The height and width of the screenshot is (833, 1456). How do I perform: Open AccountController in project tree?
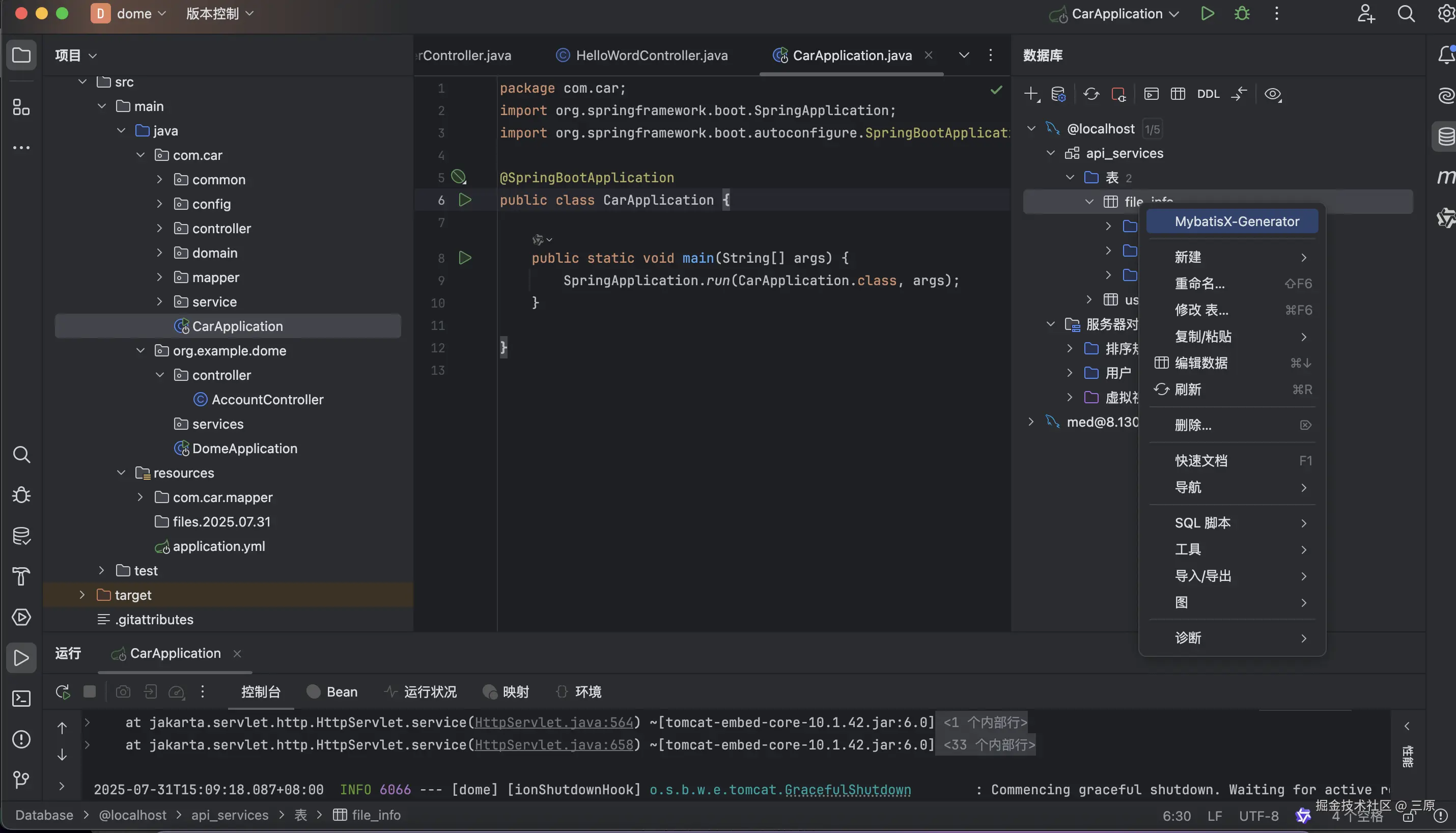click(x=267, y=399)
